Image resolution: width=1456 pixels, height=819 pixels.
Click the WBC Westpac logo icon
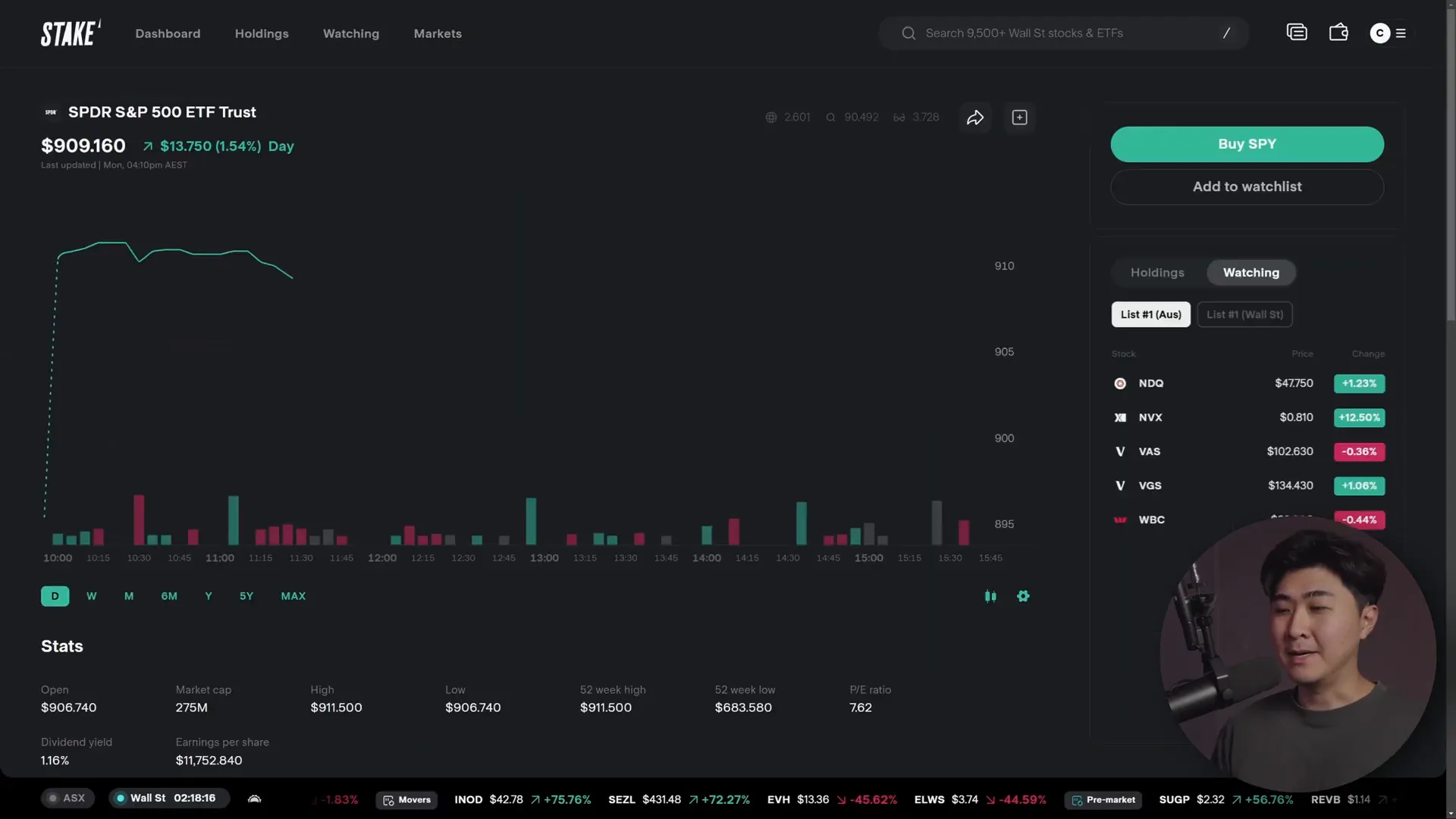point(1120,520)
